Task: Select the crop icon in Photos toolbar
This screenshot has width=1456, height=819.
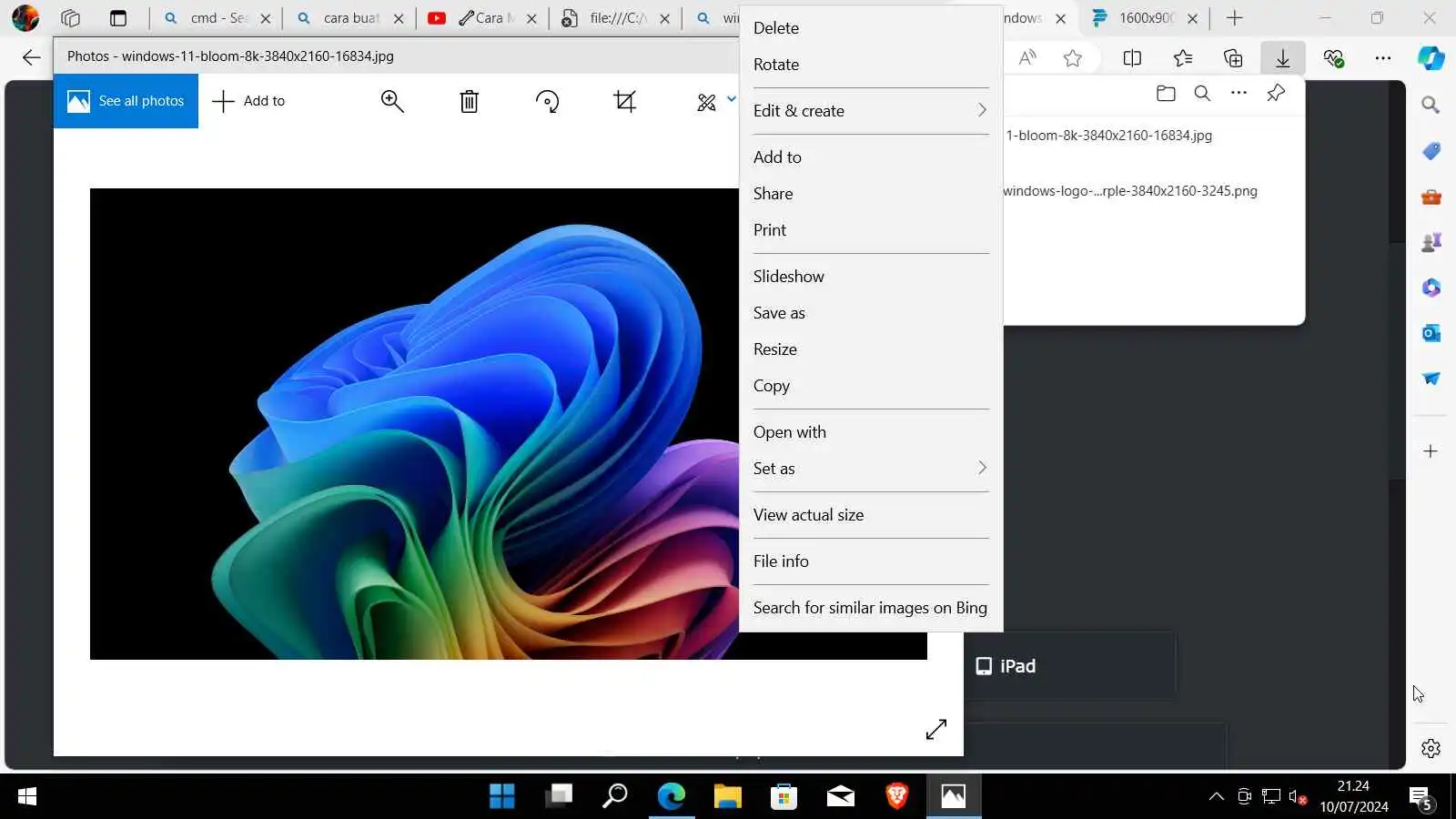Action: tap(625, 101)
